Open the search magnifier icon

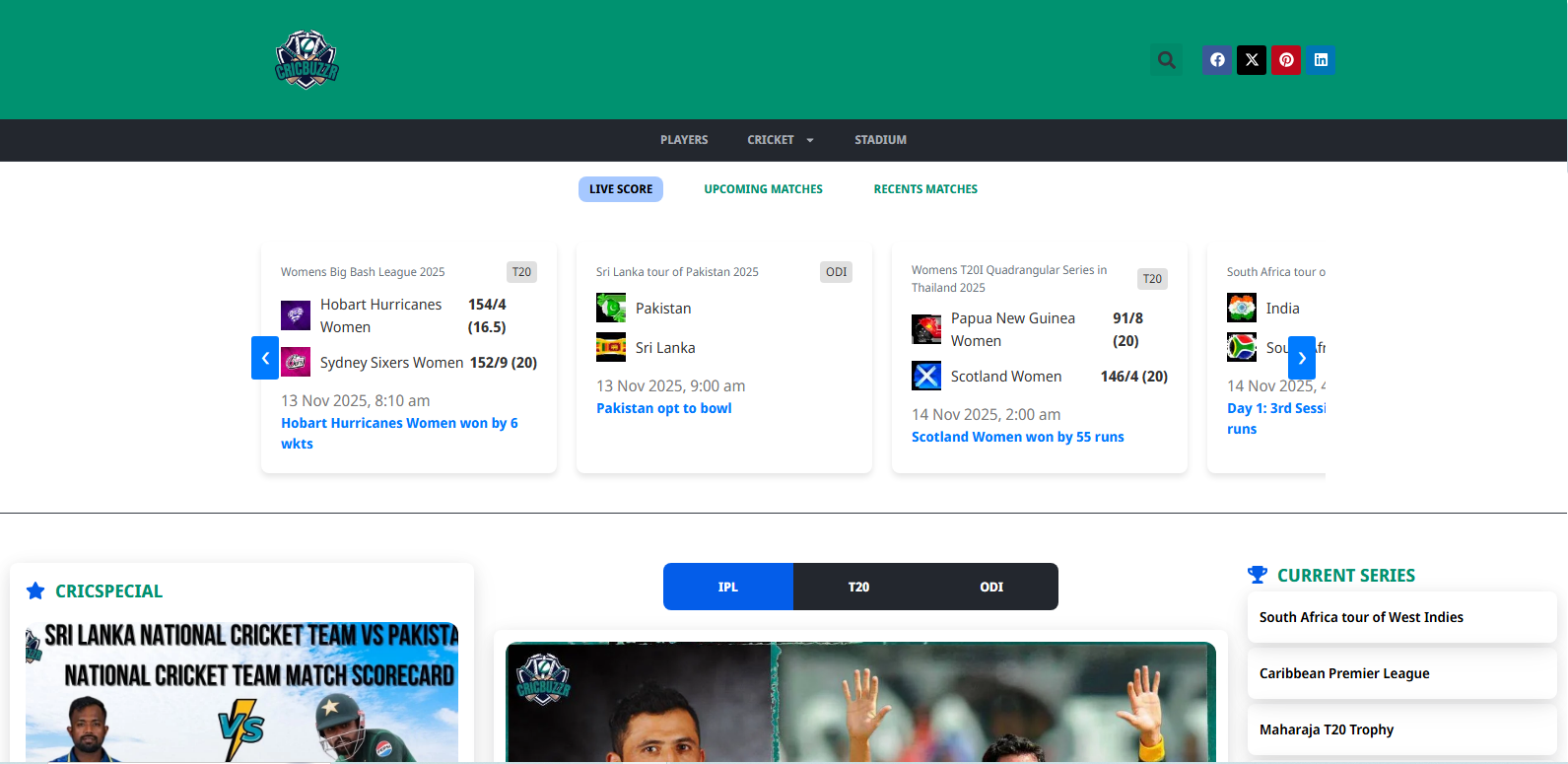click(x=1167, y=60)
